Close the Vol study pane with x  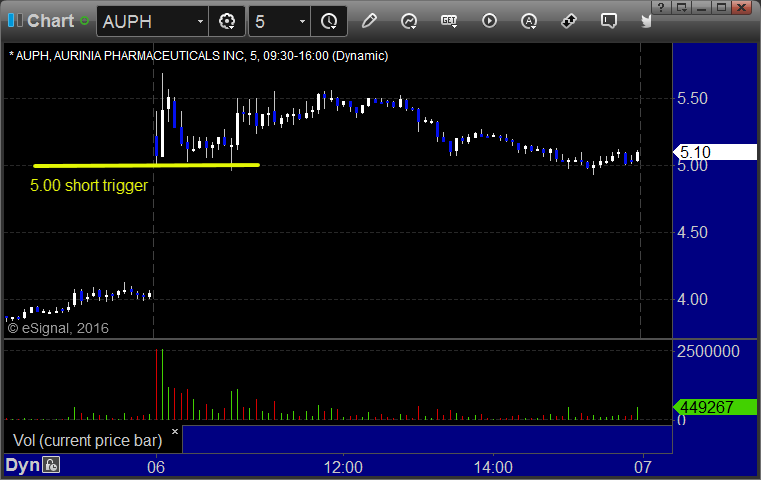(x=175, y=431)
